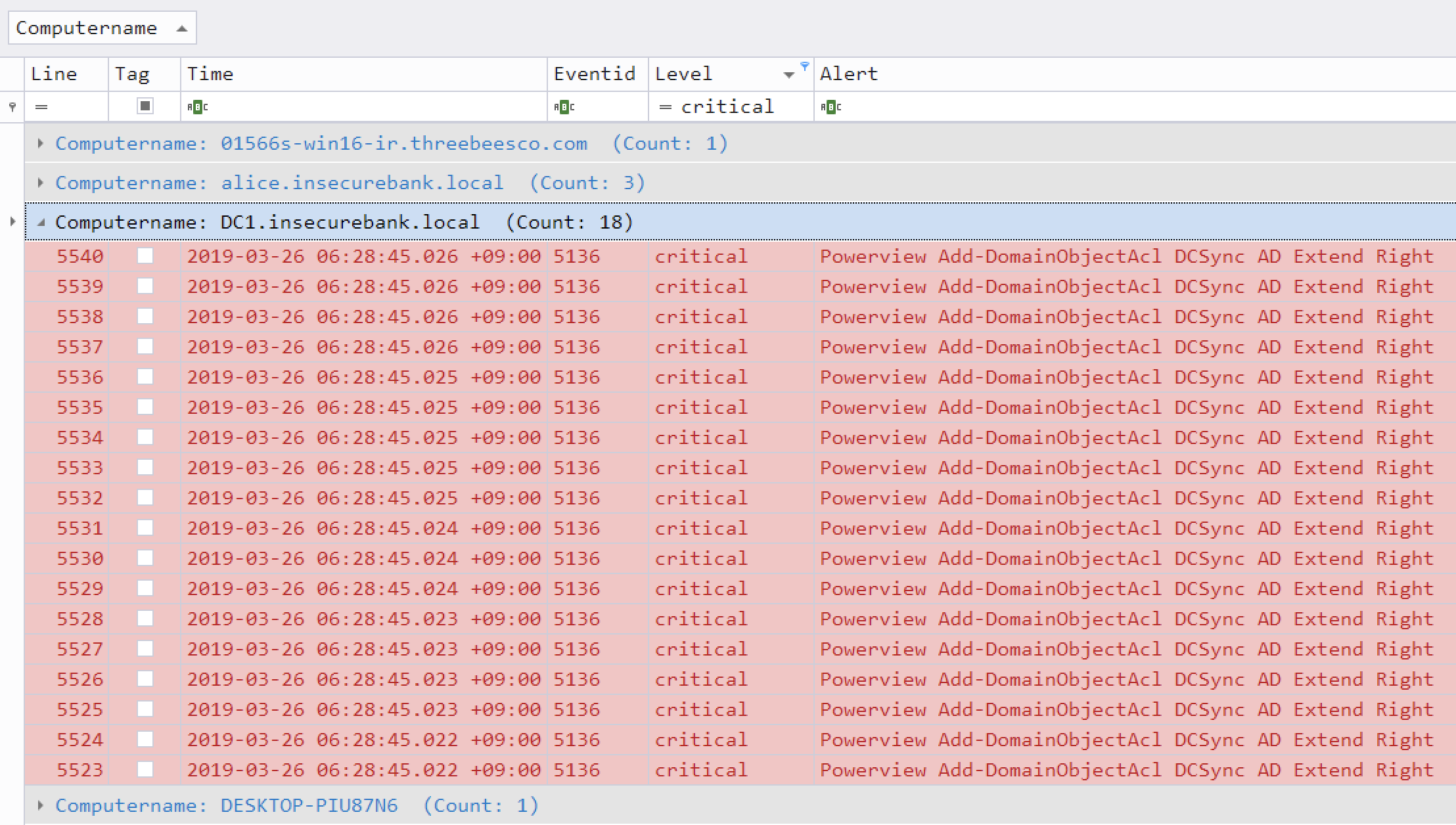Click the filter glyph at far left of filter row
Viewport: 1456px width, 825px height.
click(x=11, y=106)
